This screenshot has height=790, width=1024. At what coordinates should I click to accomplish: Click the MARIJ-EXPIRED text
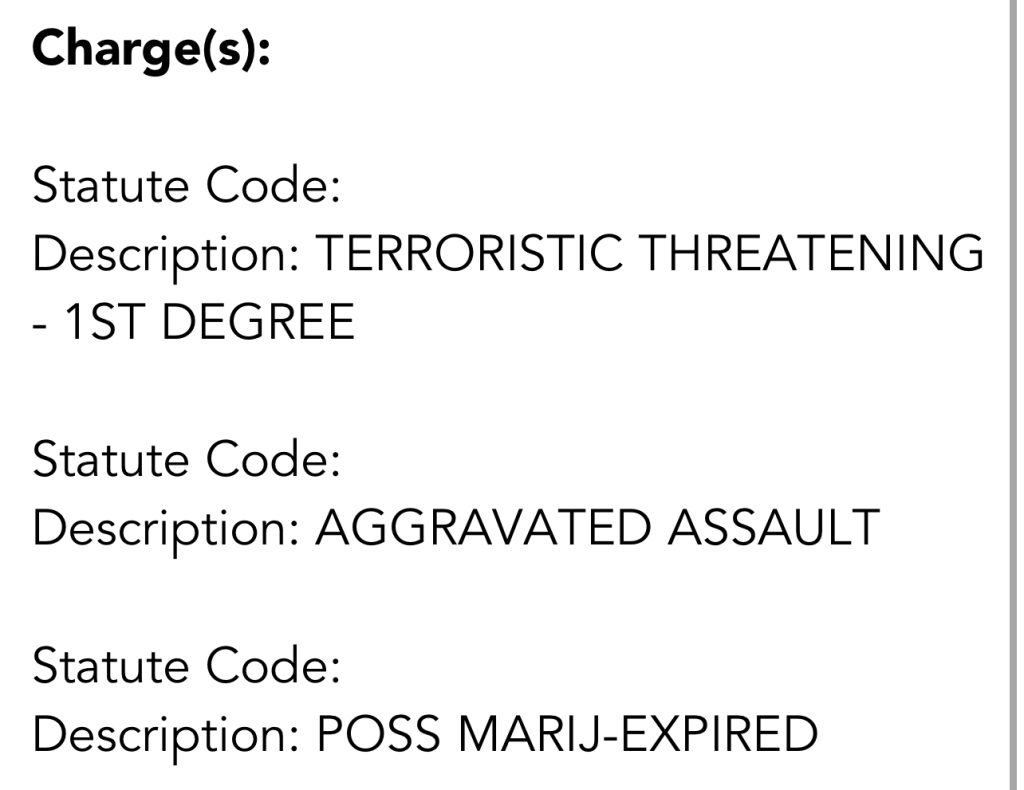click(x=637, y=735)
